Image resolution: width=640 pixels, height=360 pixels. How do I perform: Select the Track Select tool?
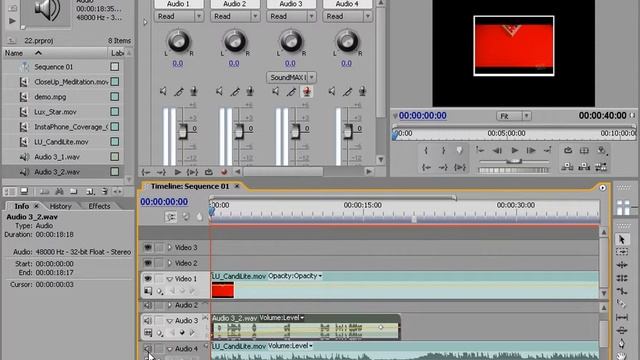622,252
